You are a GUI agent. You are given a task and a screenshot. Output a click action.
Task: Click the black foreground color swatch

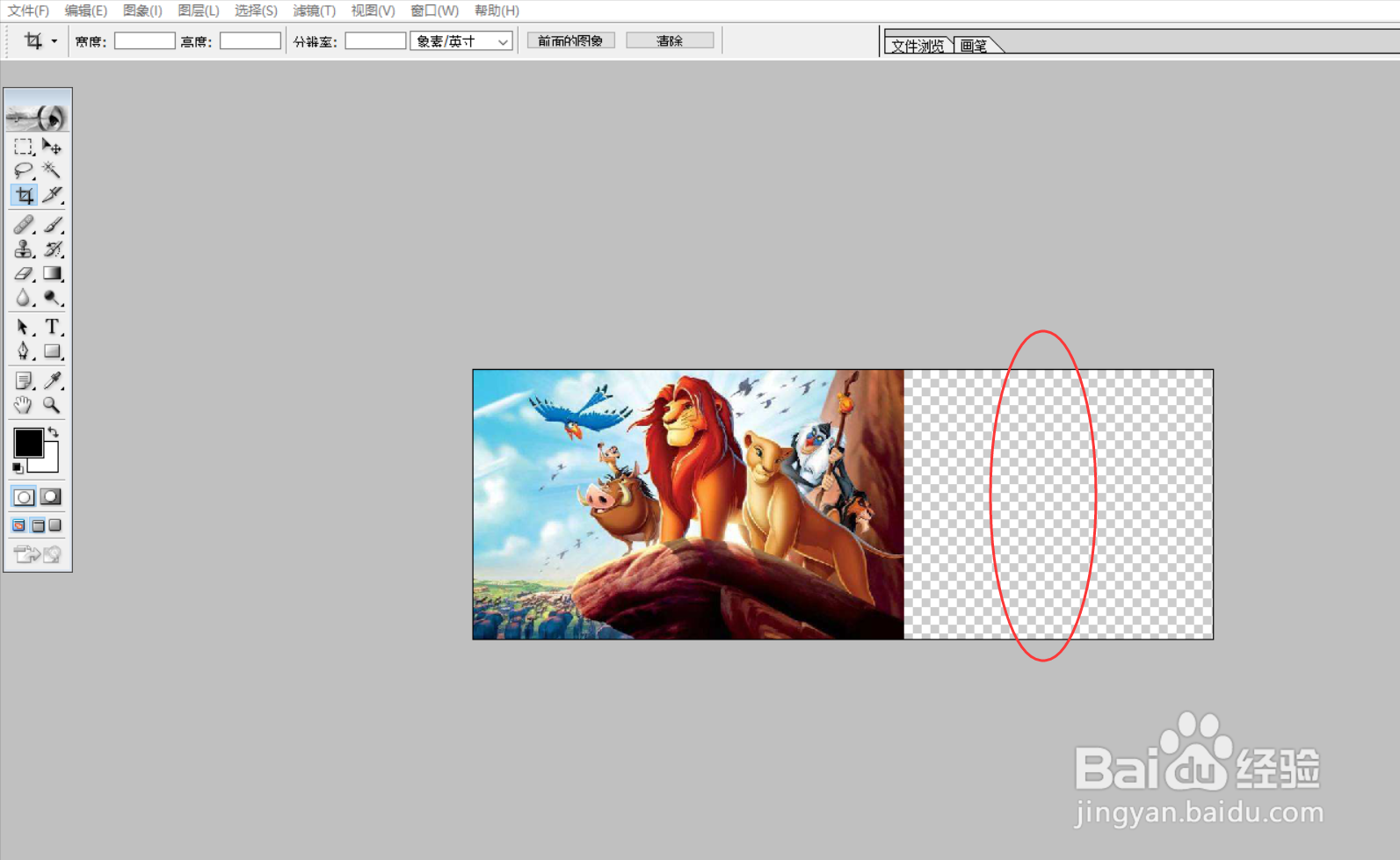27,443
